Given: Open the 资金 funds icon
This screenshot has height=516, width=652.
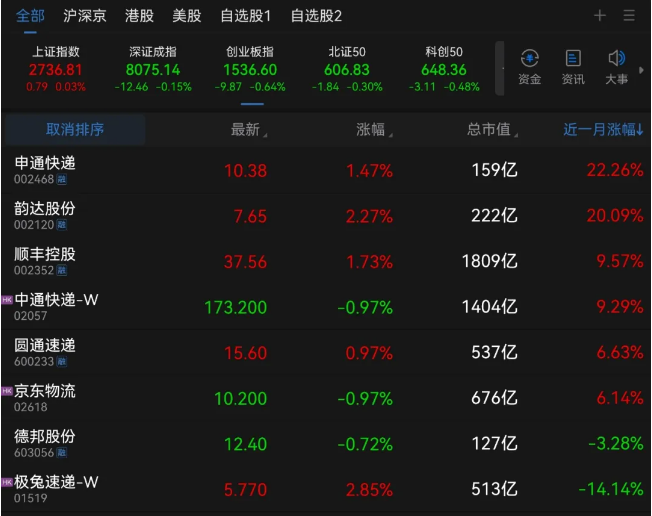Looking at the screenshot, I should click(529, 67).
